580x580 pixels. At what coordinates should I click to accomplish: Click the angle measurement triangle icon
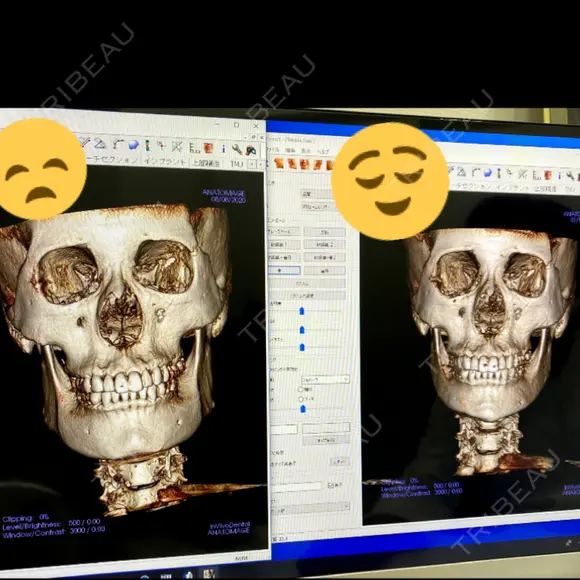pyautogui.click(x=100, y=144)
